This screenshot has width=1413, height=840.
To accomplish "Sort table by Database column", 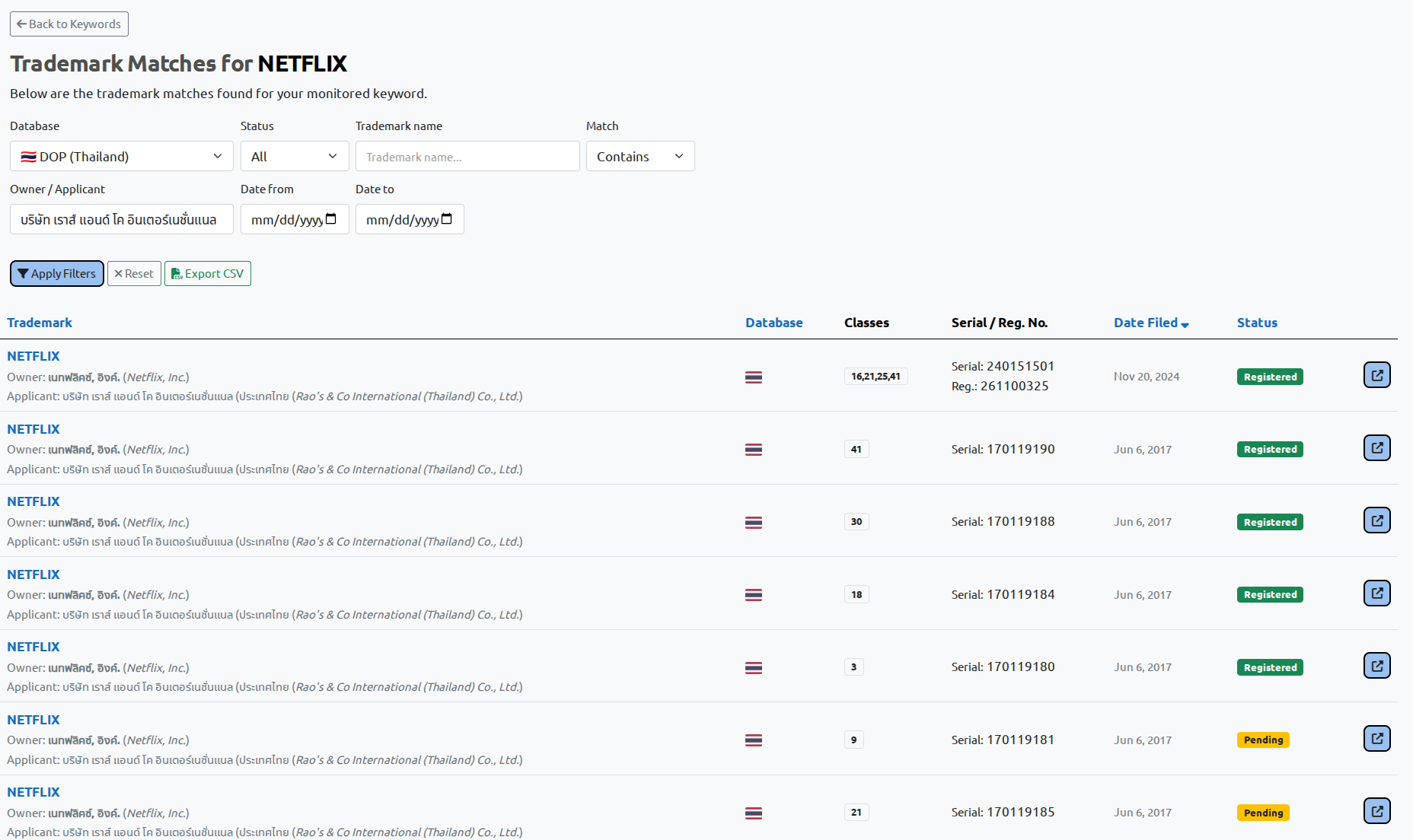I will [x=774, y=323].
